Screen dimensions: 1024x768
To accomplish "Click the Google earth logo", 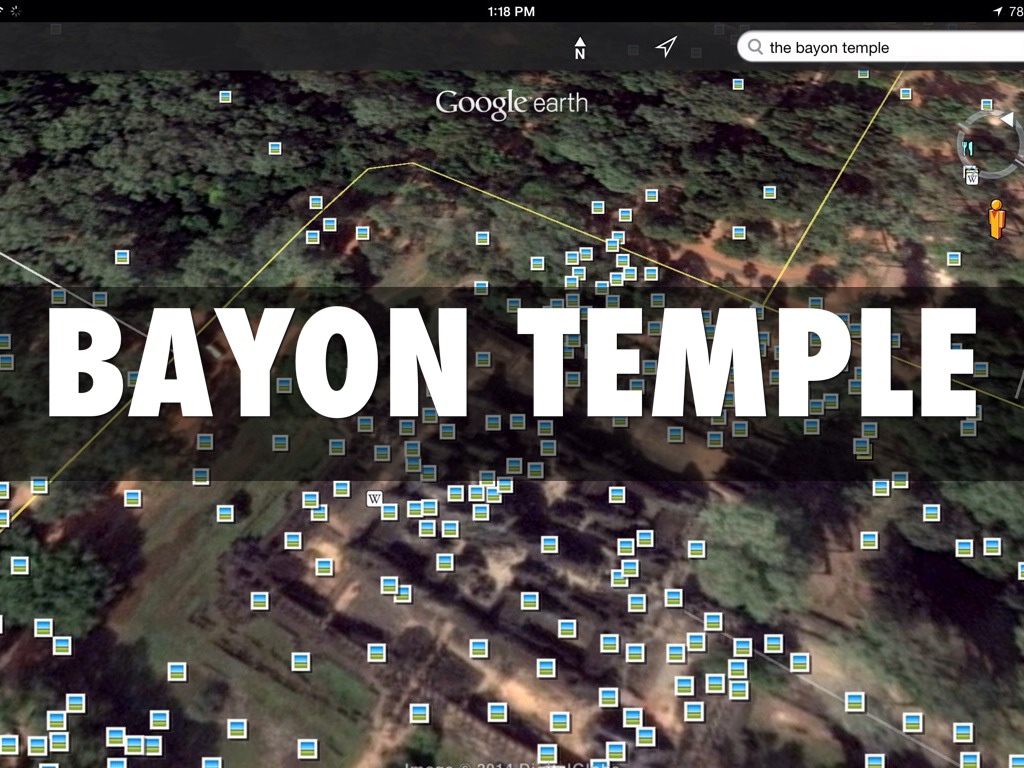I will (511, 103).
